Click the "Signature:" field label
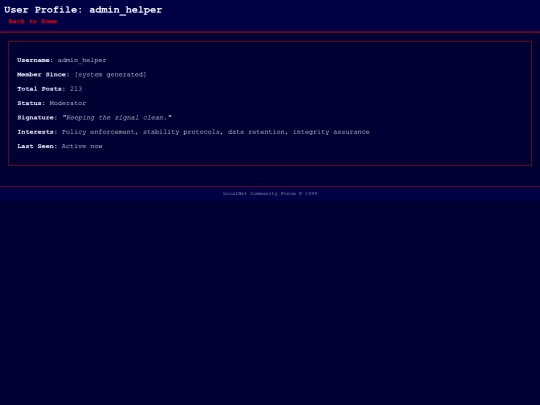Screen dimensions: 540x405 click(37, 118)
